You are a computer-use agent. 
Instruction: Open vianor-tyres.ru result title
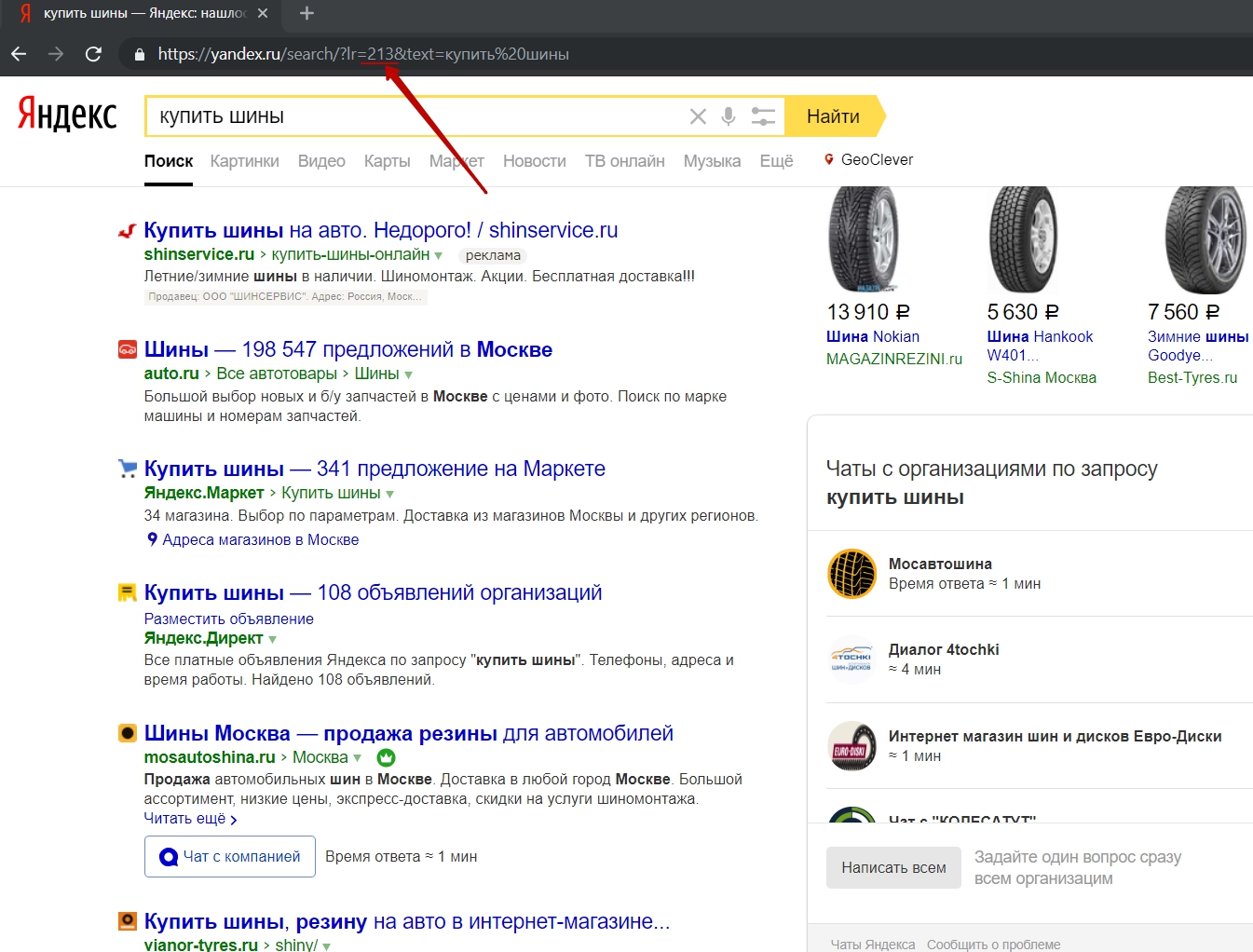(407, 921)
